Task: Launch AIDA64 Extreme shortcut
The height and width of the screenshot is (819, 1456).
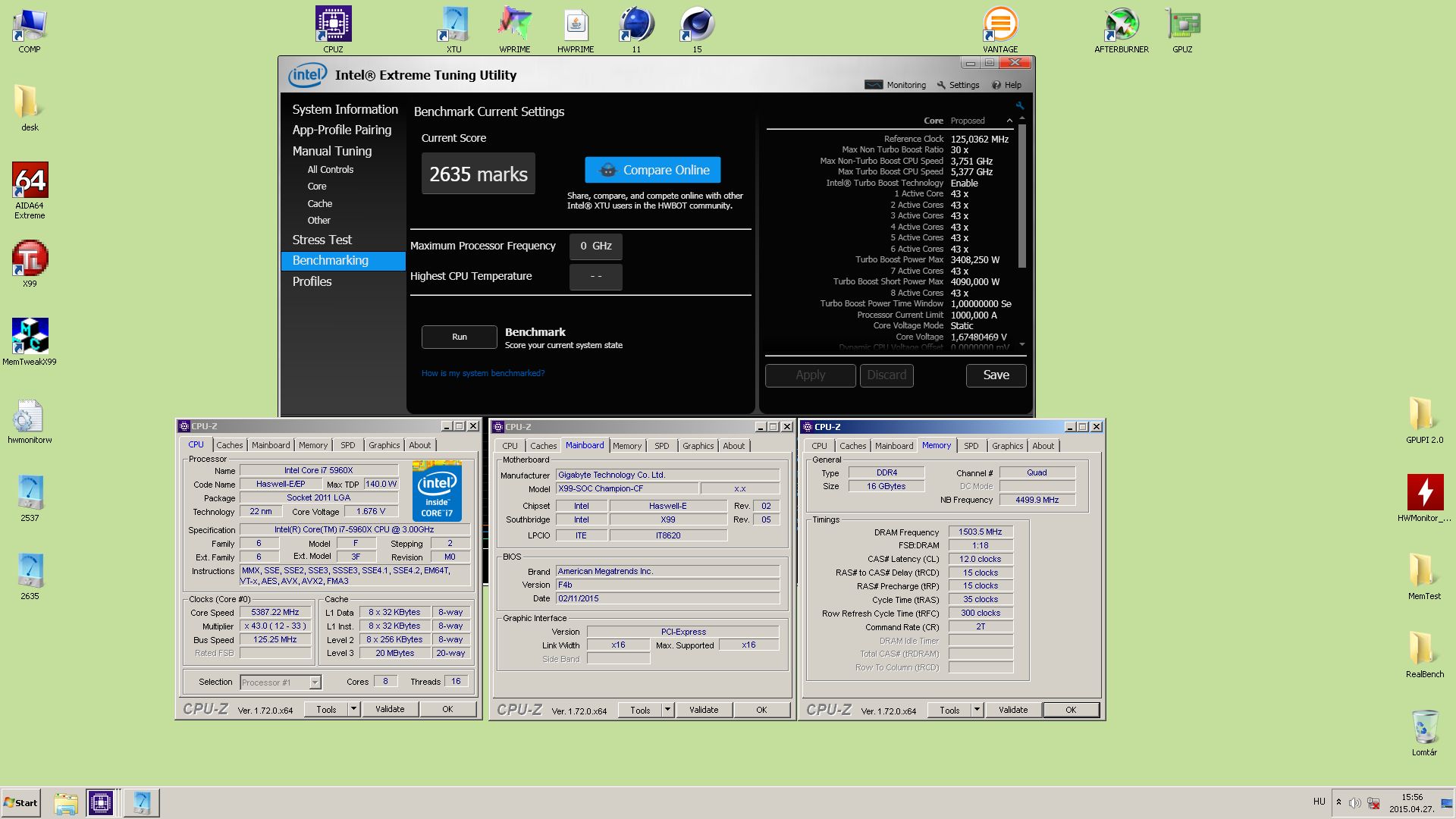Action: [x=30, y=190]
